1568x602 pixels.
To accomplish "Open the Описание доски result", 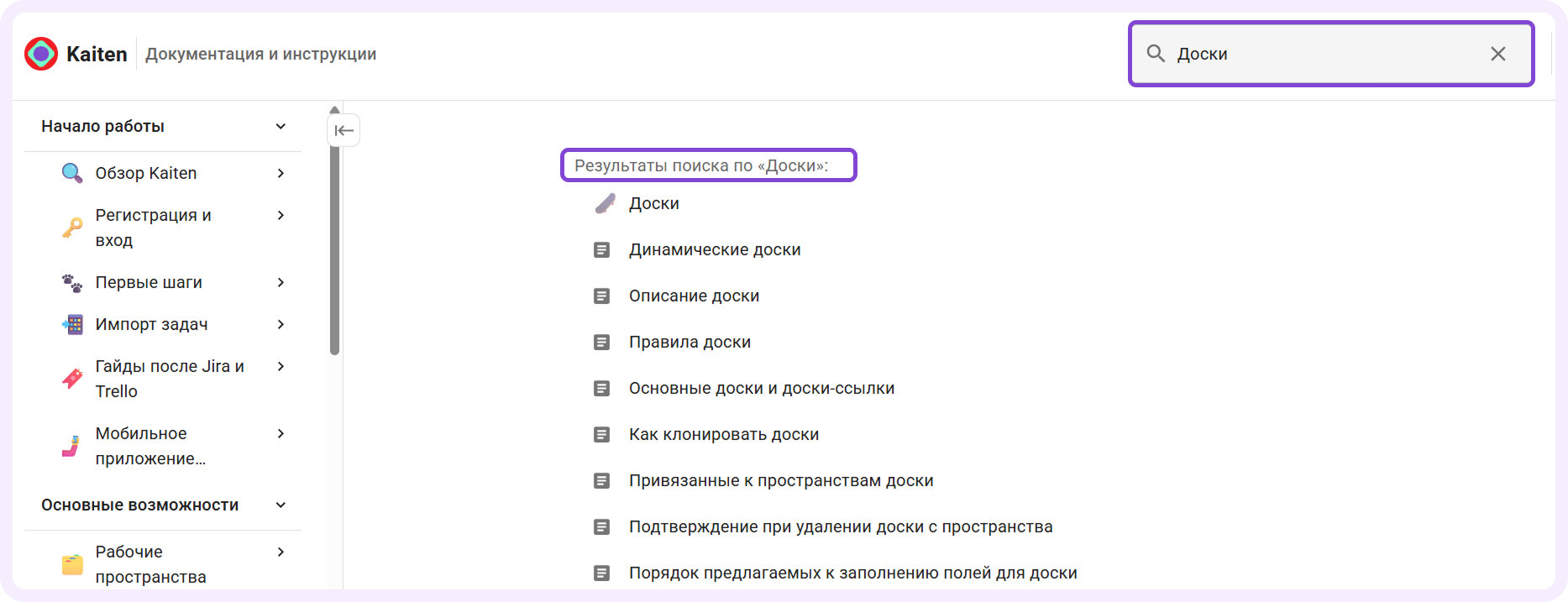I will 694,296.
